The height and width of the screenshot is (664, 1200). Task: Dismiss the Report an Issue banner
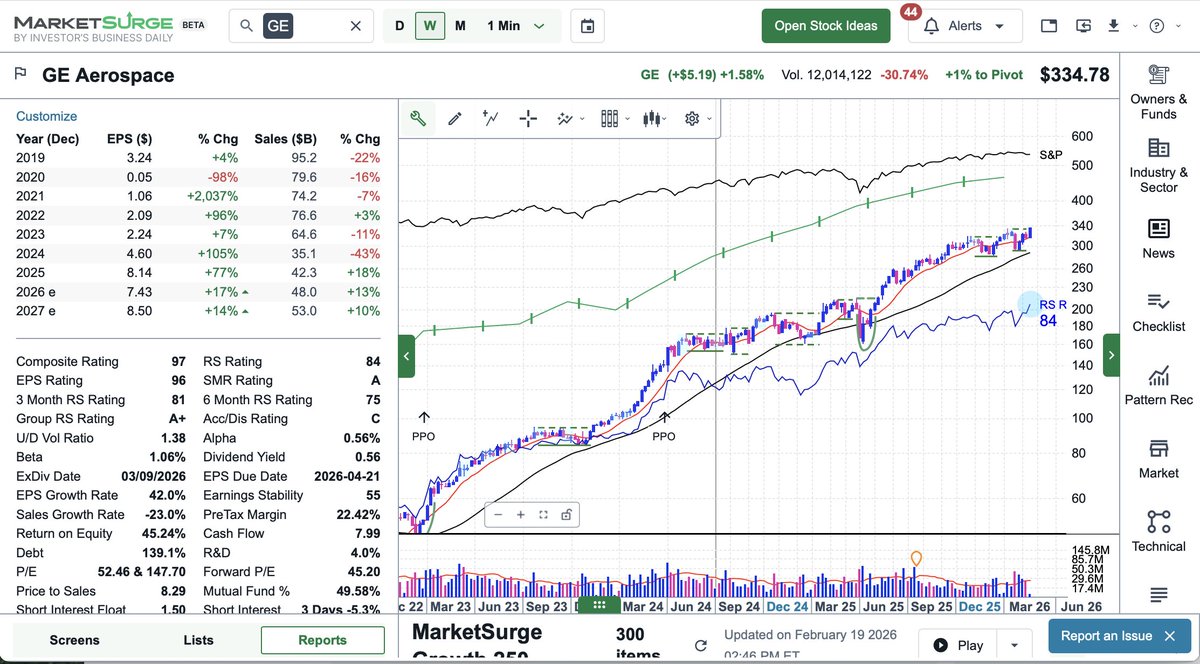pyautogui.click(x=1170, y=636)
